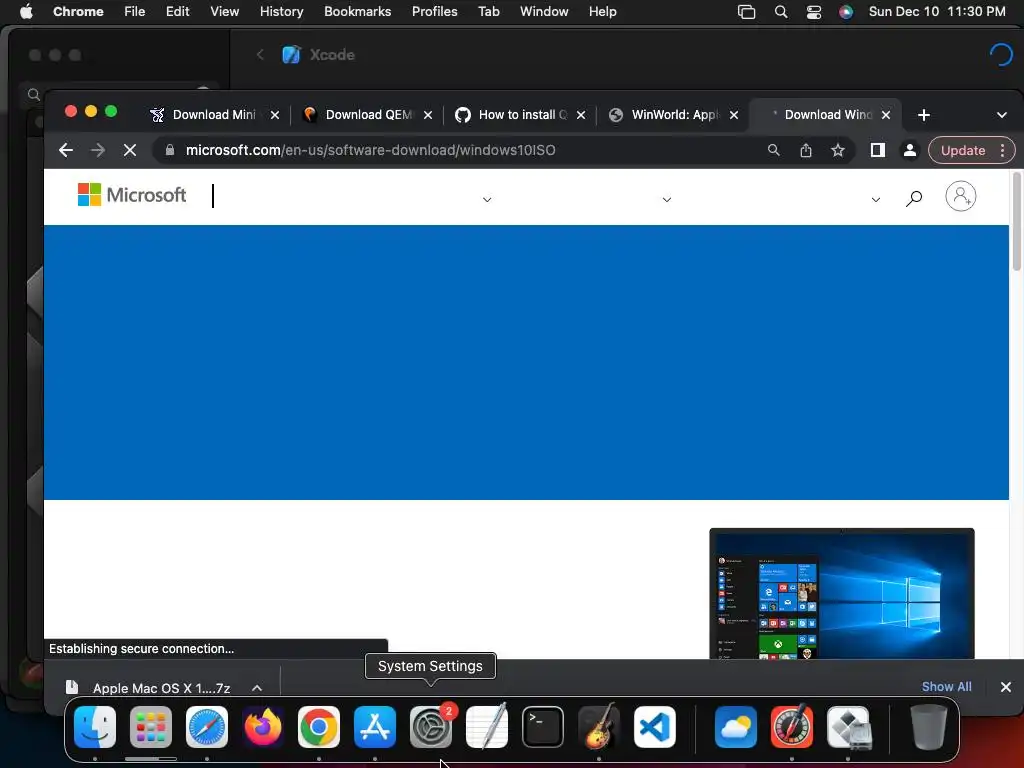This screenshot has height=768, width=1024.
Task: Open the Trash in the Dock
Action: pyautogui.click(x=929, y=727)
